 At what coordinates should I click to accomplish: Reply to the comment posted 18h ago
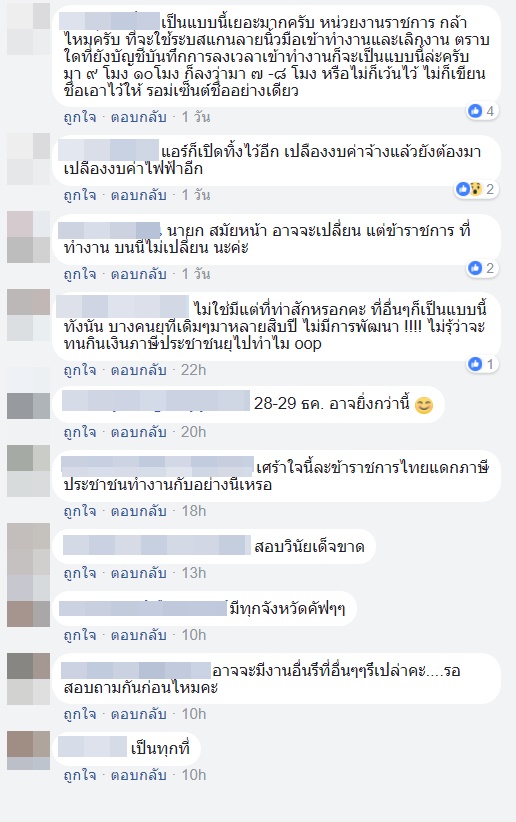tap(138, 511)
